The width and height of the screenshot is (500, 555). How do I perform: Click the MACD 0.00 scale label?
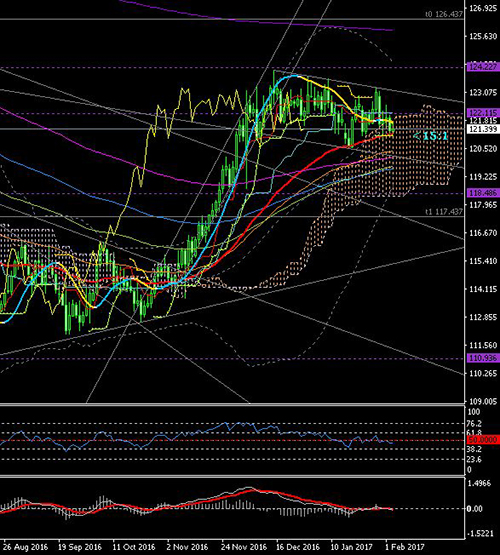pos(475,509)
